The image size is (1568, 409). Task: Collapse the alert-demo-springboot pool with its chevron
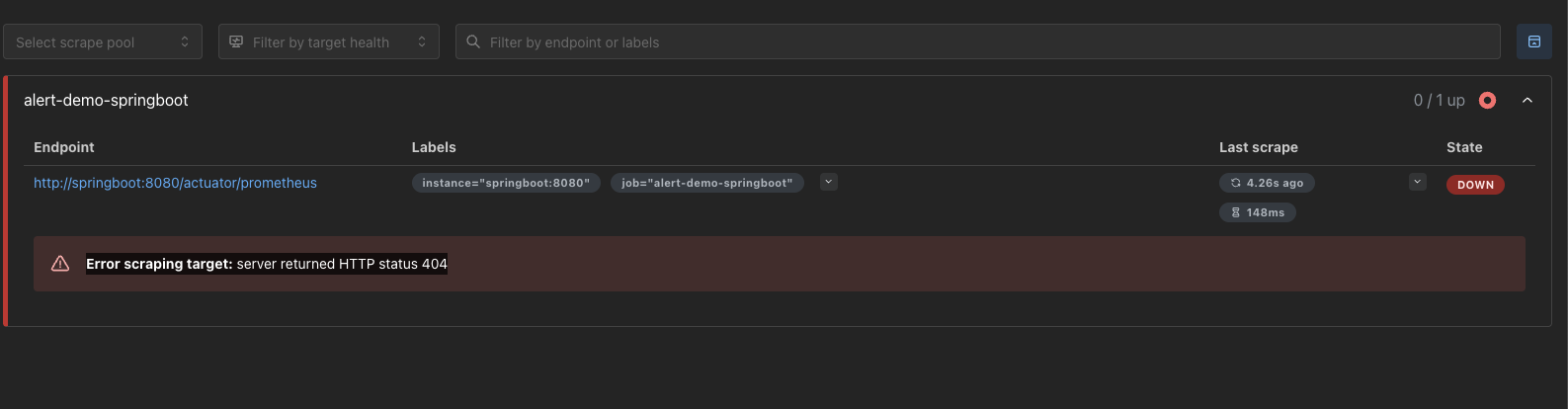tap(1527, 100)
